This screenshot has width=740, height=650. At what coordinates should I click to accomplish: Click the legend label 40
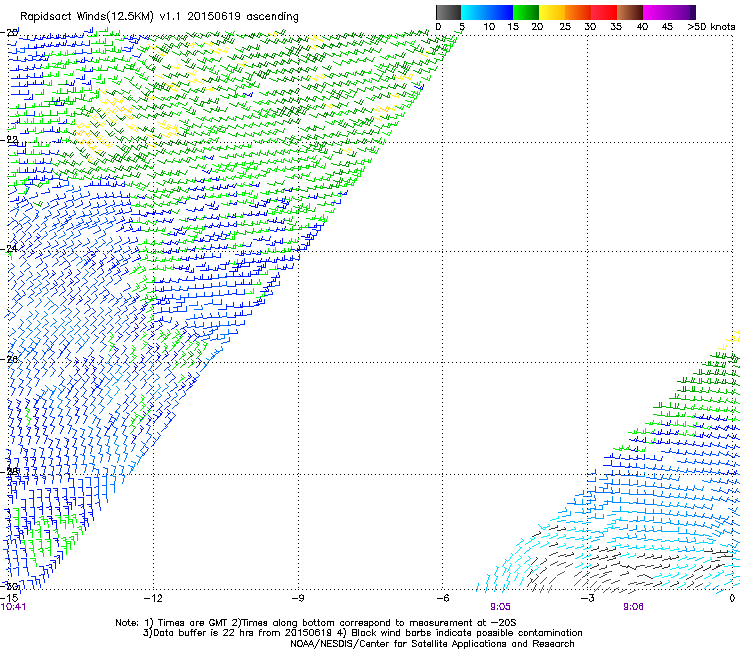click(642, 27)
